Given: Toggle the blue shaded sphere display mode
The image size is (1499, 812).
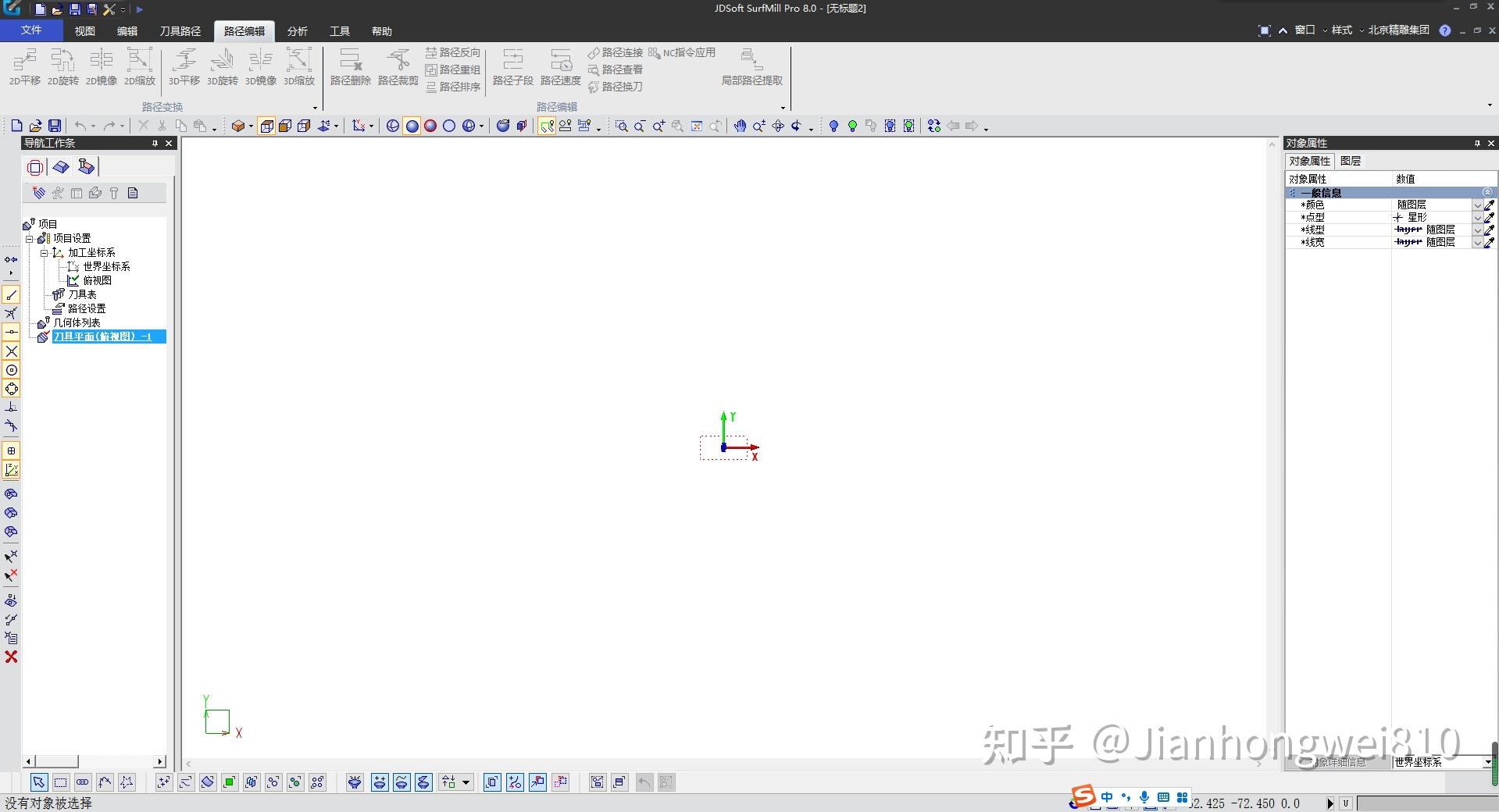Looking at the screenshot, I should 412,126.
